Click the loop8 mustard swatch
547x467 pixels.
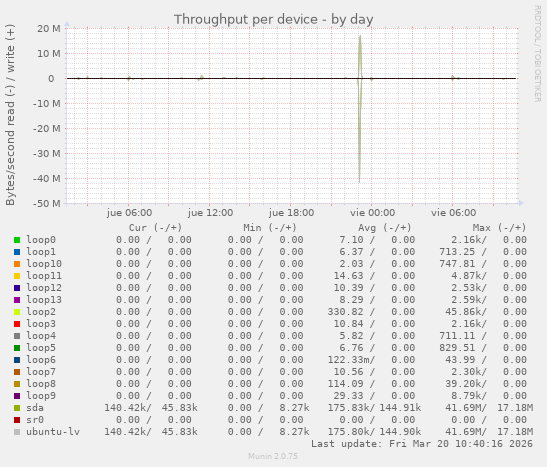tap(17, 384)
